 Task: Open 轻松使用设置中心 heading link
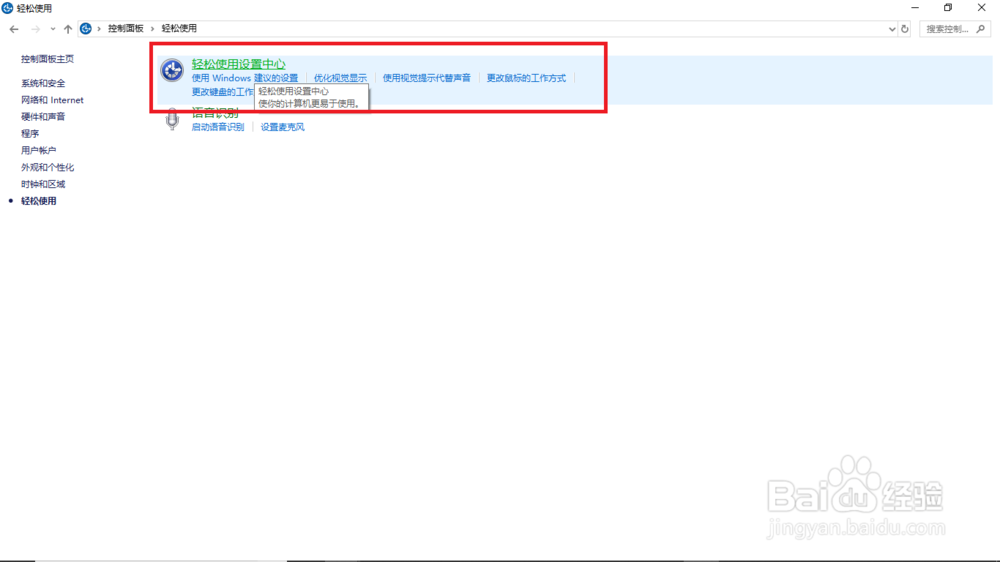(239, 64)
